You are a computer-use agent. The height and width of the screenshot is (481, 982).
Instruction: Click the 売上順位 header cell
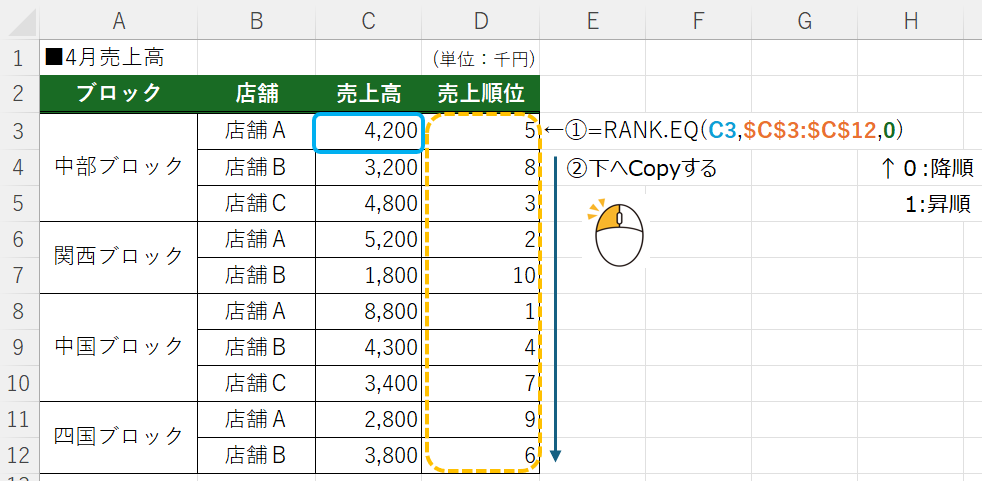click(480, 94)
